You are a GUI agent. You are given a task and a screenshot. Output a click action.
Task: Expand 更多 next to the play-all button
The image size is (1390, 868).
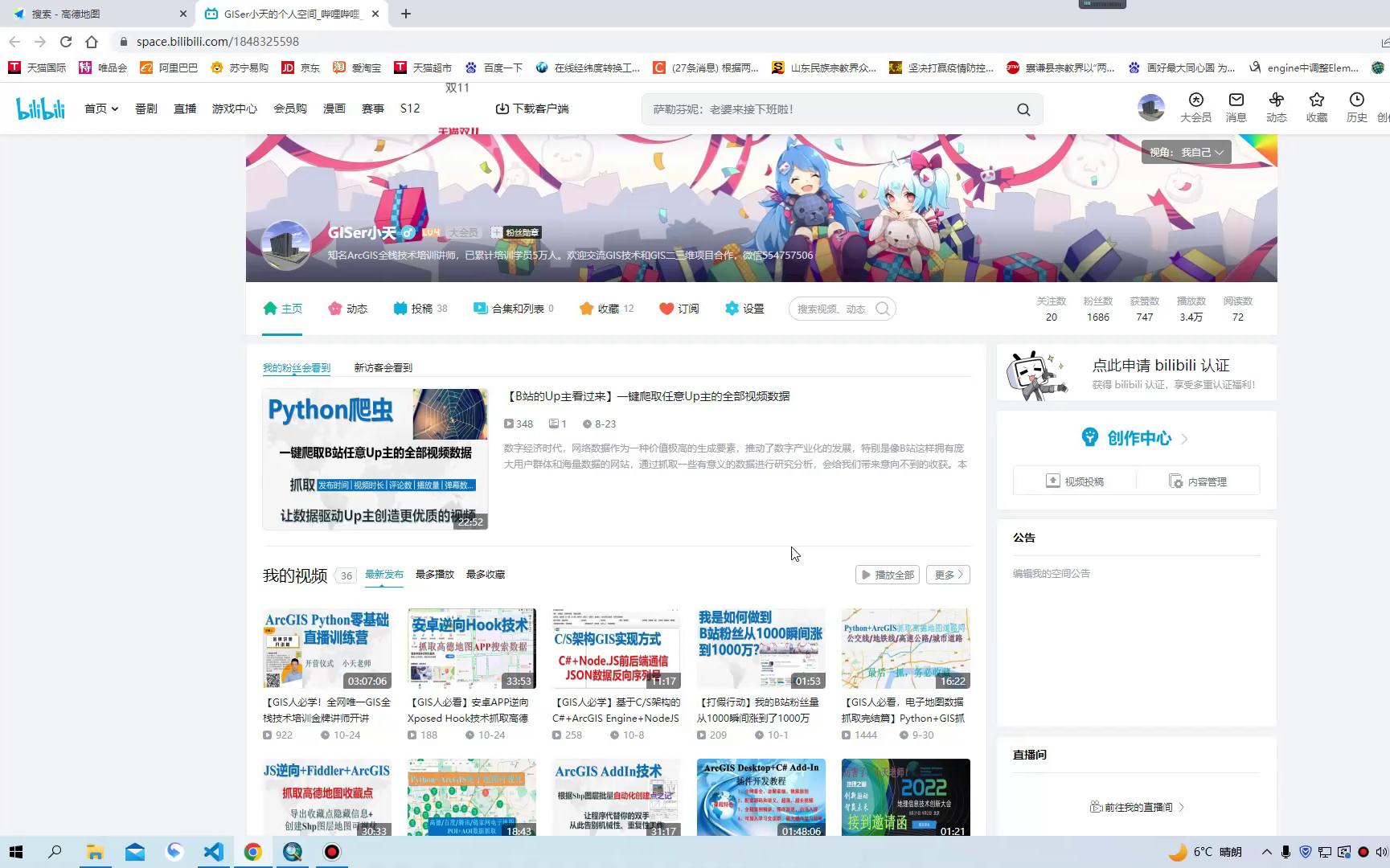947,574
